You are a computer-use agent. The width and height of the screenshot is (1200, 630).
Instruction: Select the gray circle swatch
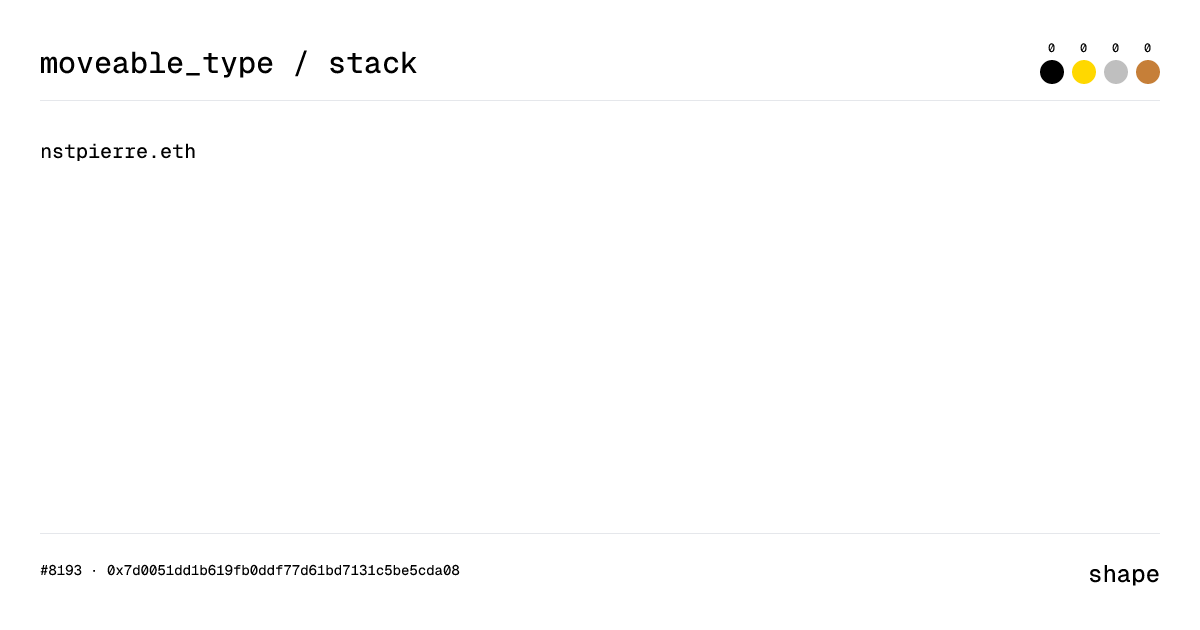(1115, 71)
